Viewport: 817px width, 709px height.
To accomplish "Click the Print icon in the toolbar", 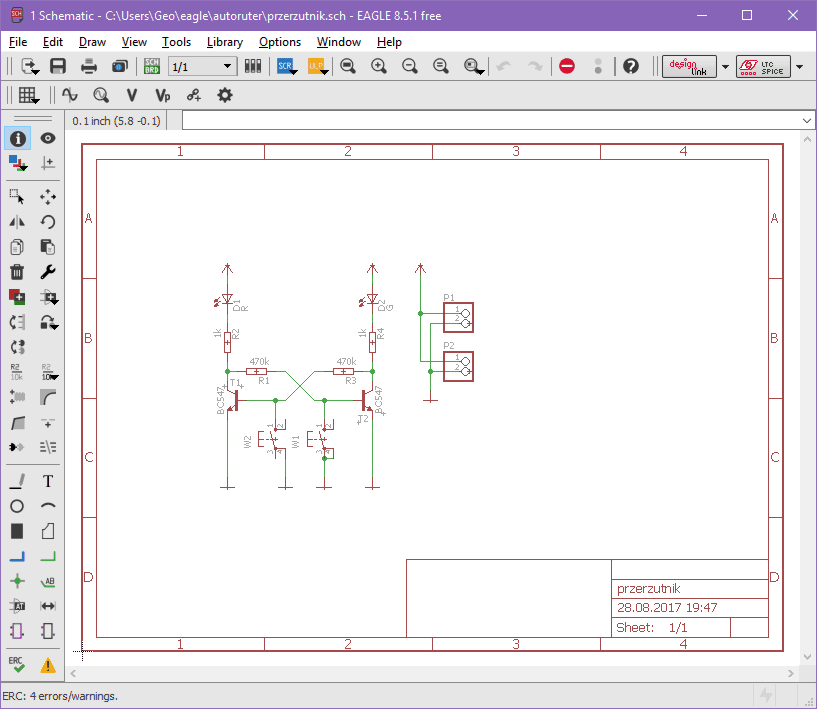I will click(x=89, y=66).
